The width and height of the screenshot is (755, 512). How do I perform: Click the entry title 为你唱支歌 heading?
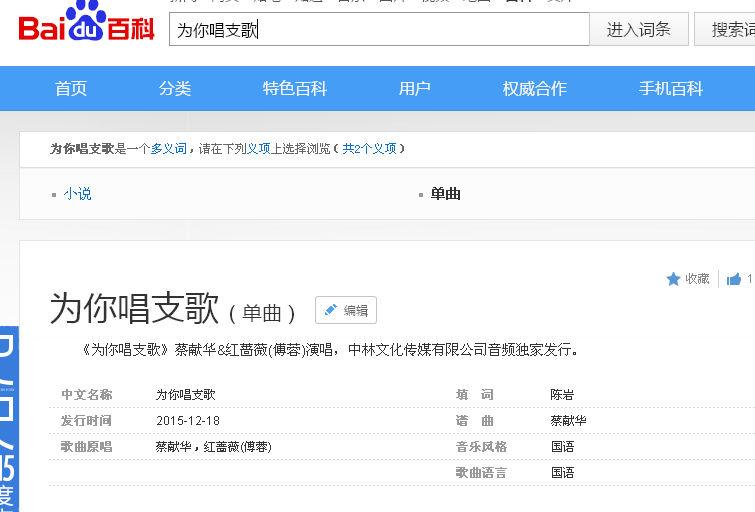point(134,309)
